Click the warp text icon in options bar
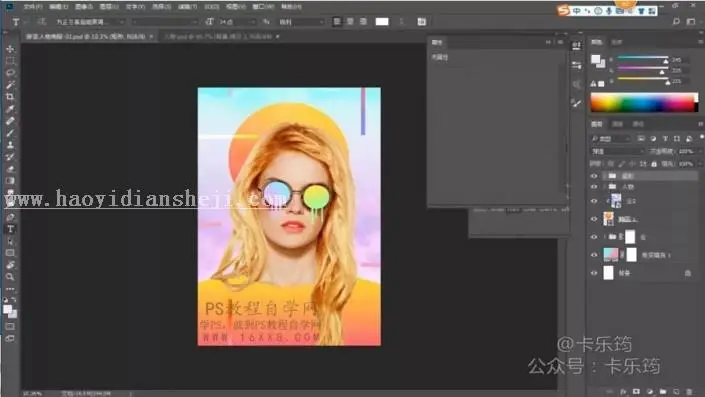Screen dimensions: 705x397 tap(402, 22)
